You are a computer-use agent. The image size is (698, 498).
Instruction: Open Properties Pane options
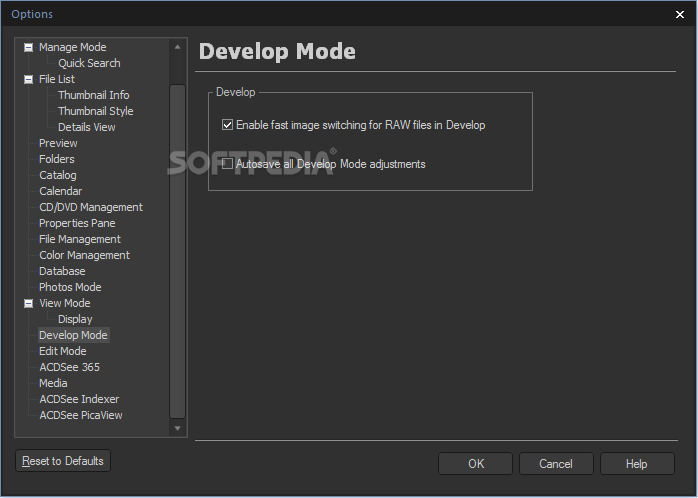77,223
